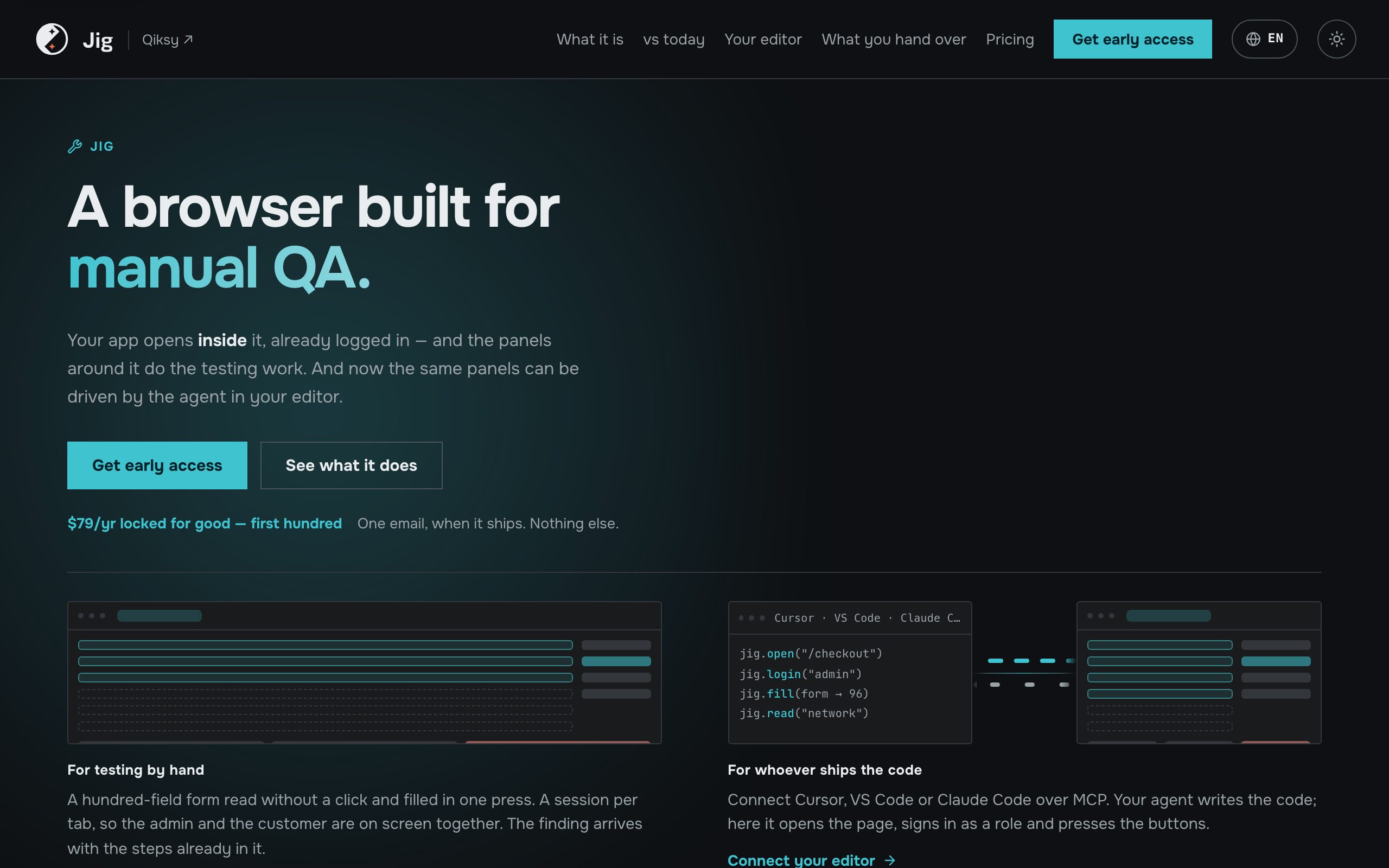
Task: Open the EN language selector
Action: click(1264, 39)
